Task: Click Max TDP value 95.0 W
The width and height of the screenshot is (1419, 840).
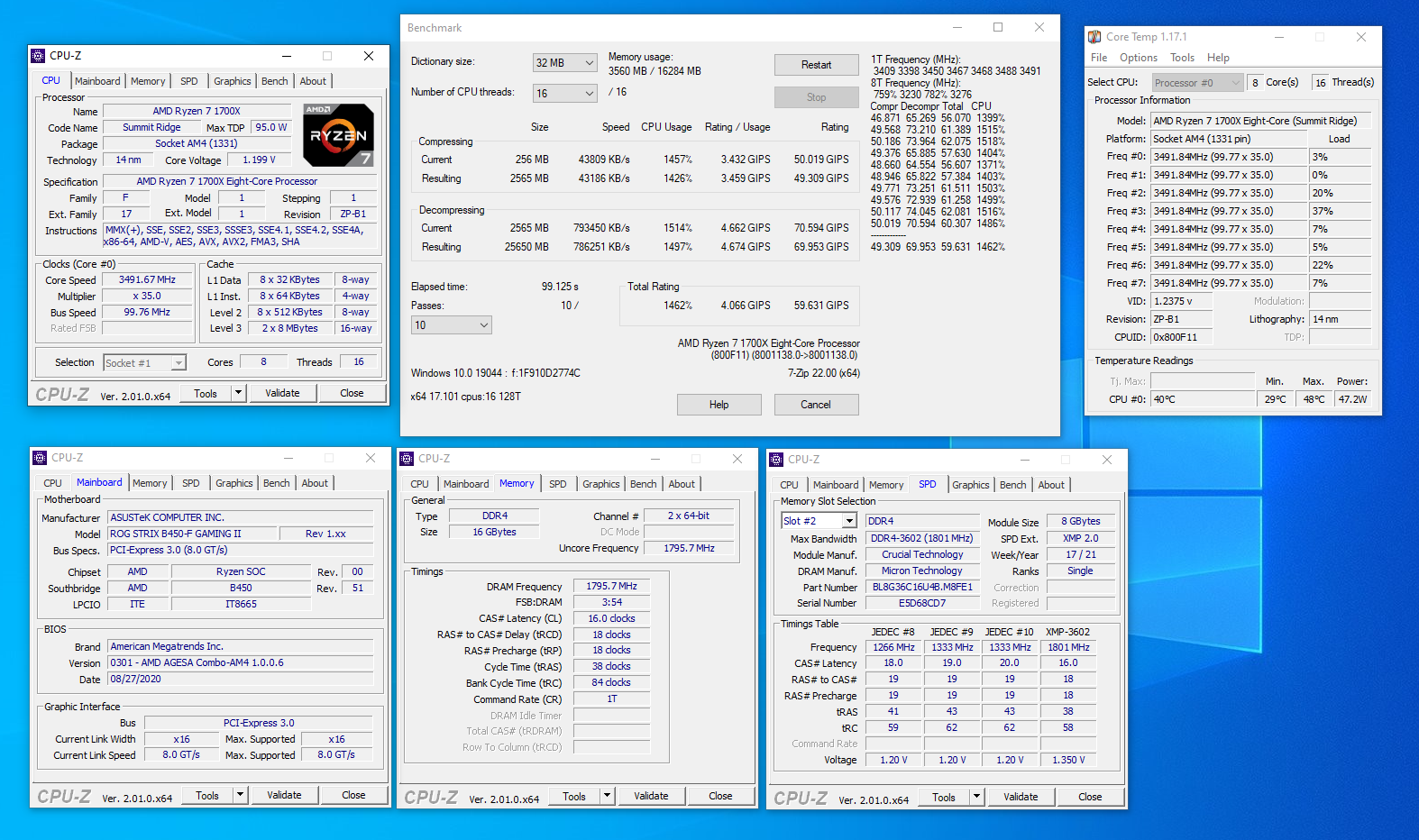Action: (x=271, y=128)
